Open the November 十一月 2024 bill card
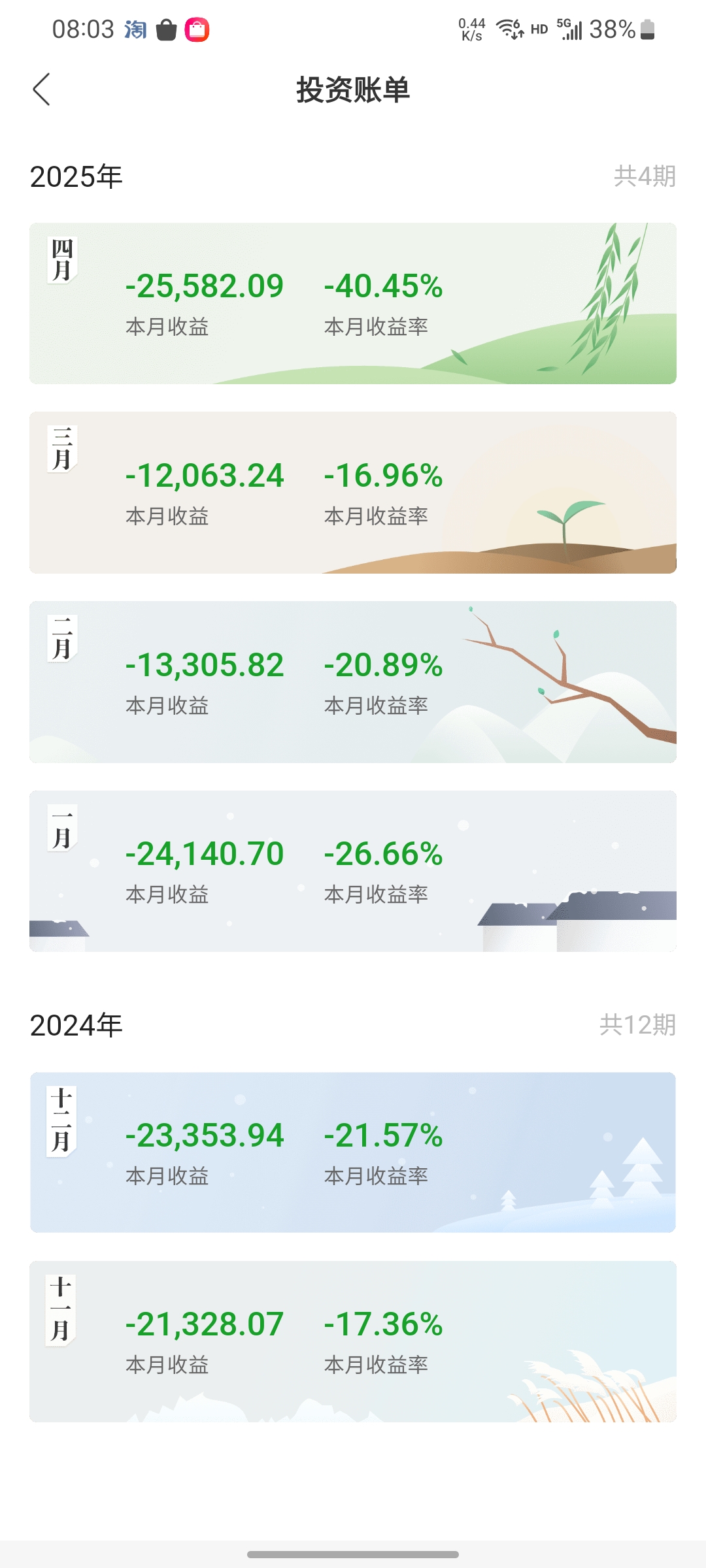 (x=353, y=1341)
